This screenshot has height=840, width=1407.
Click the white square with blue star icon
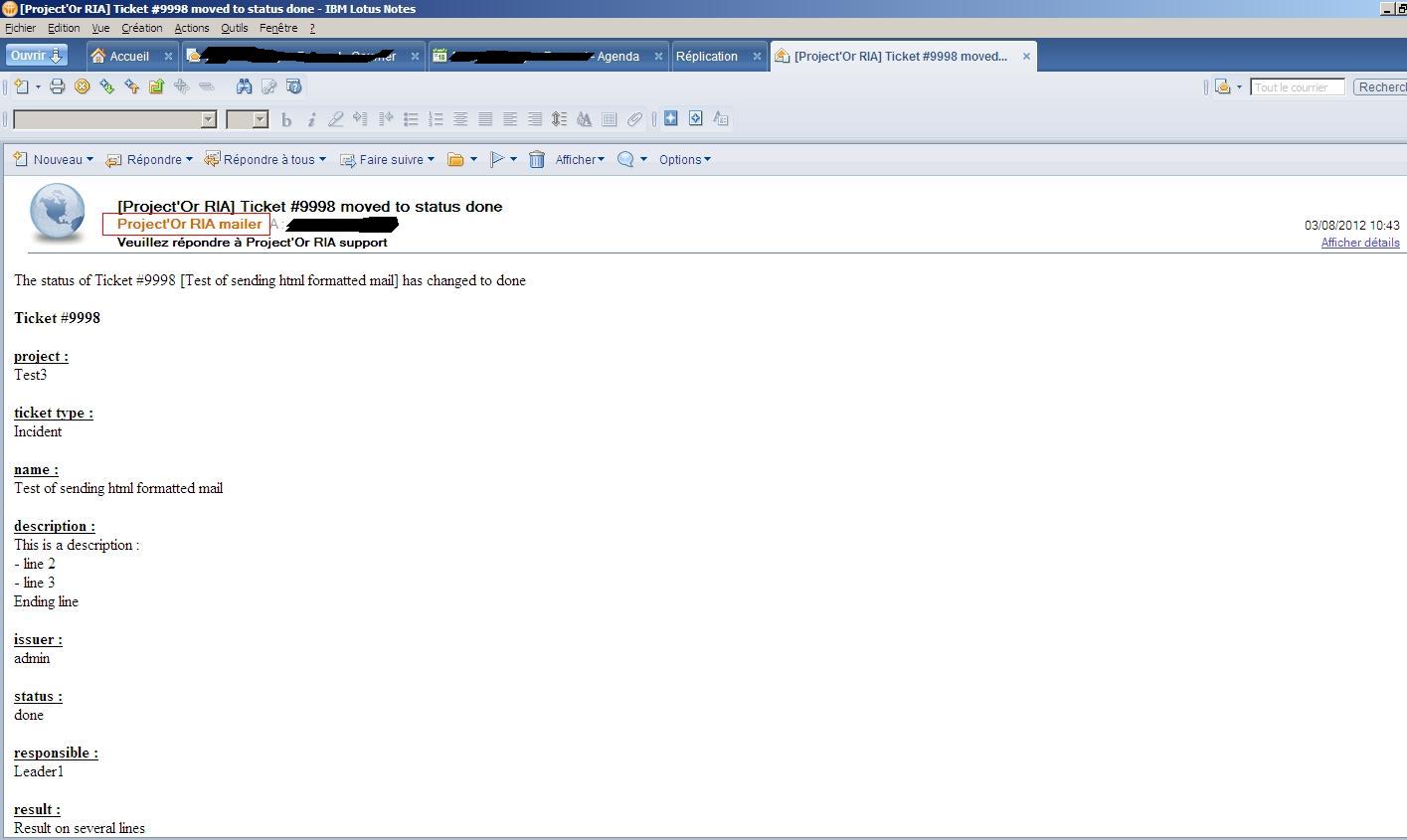(696, 118)
